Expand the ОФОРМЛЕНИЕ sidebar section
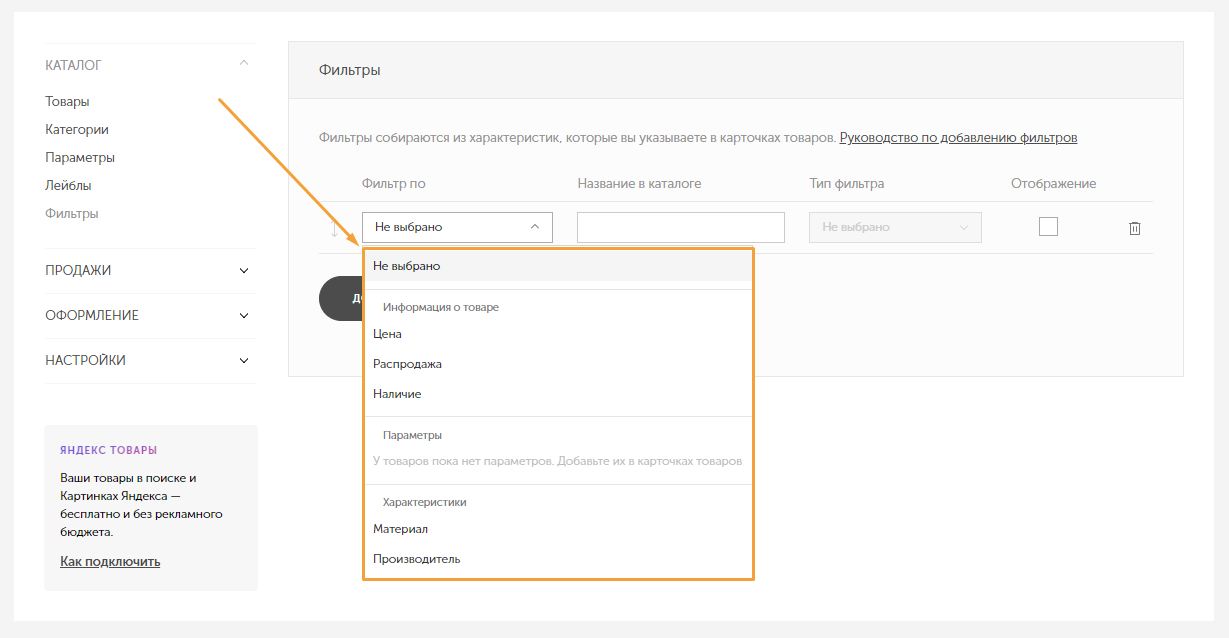The width and height of the screenshot is (1229, 638). 244,316
